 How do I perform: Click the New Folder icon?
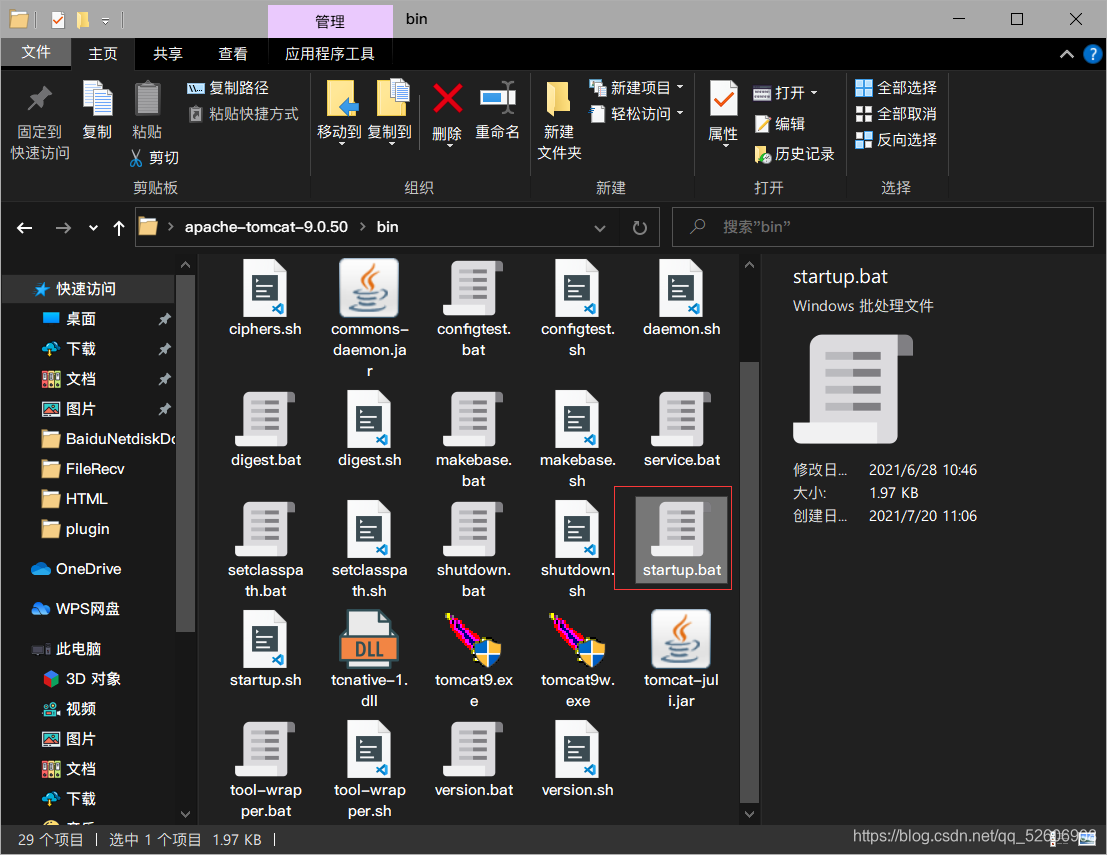pos(558,99)
